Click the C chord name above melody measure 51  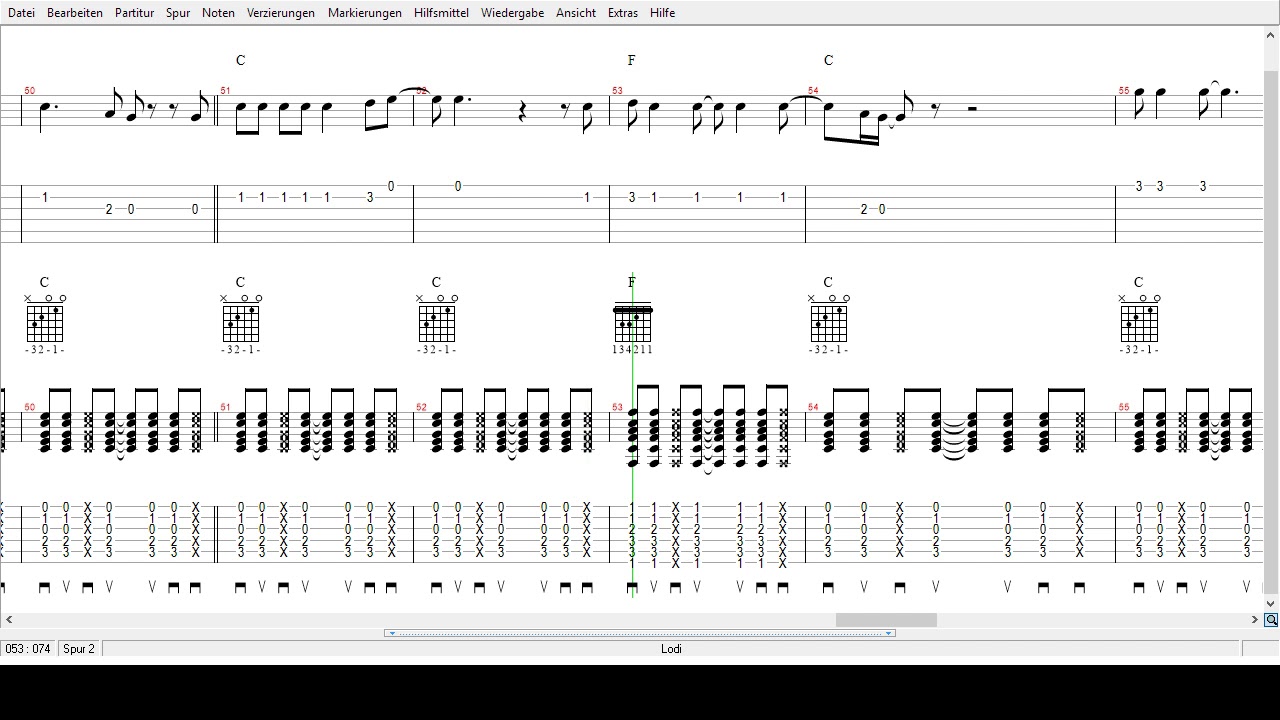pos(240,60)
